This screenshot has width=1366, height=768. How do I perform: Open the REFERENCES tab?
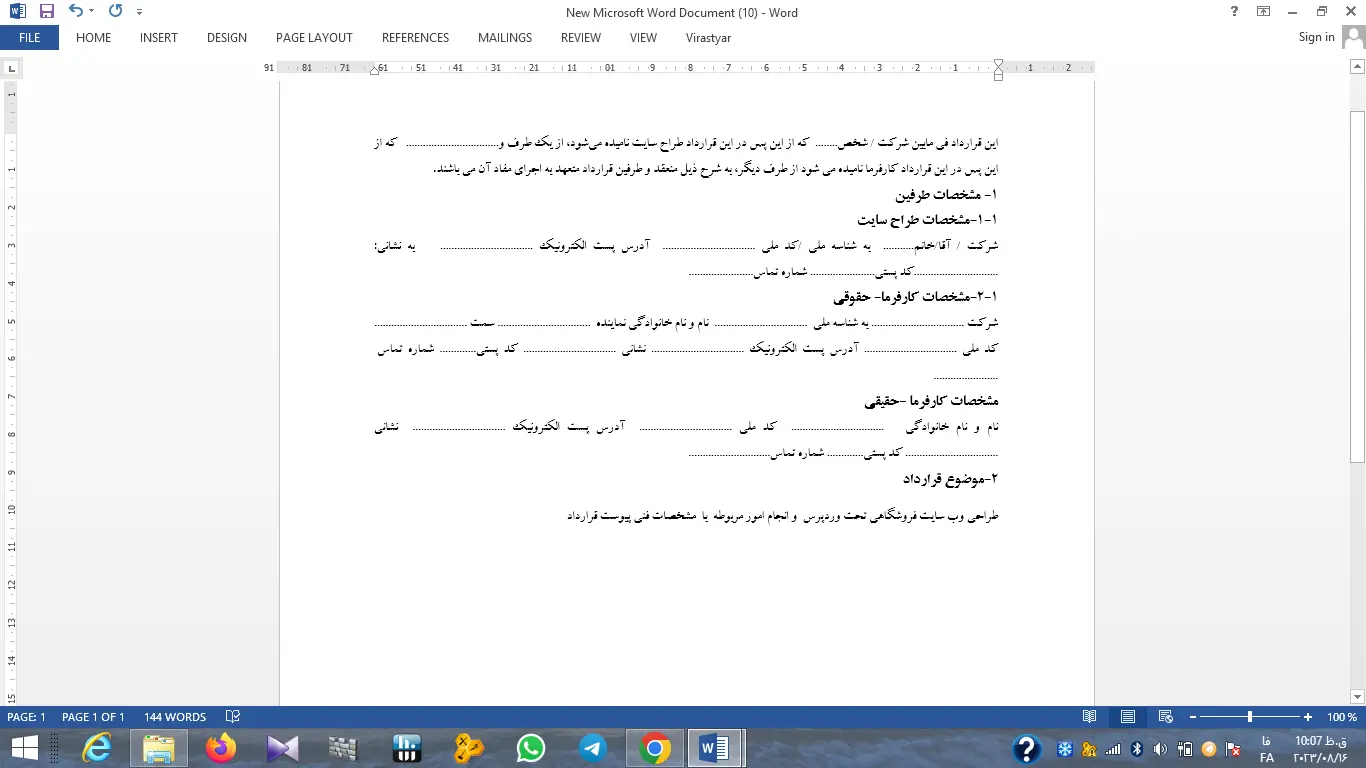point(415,38)
